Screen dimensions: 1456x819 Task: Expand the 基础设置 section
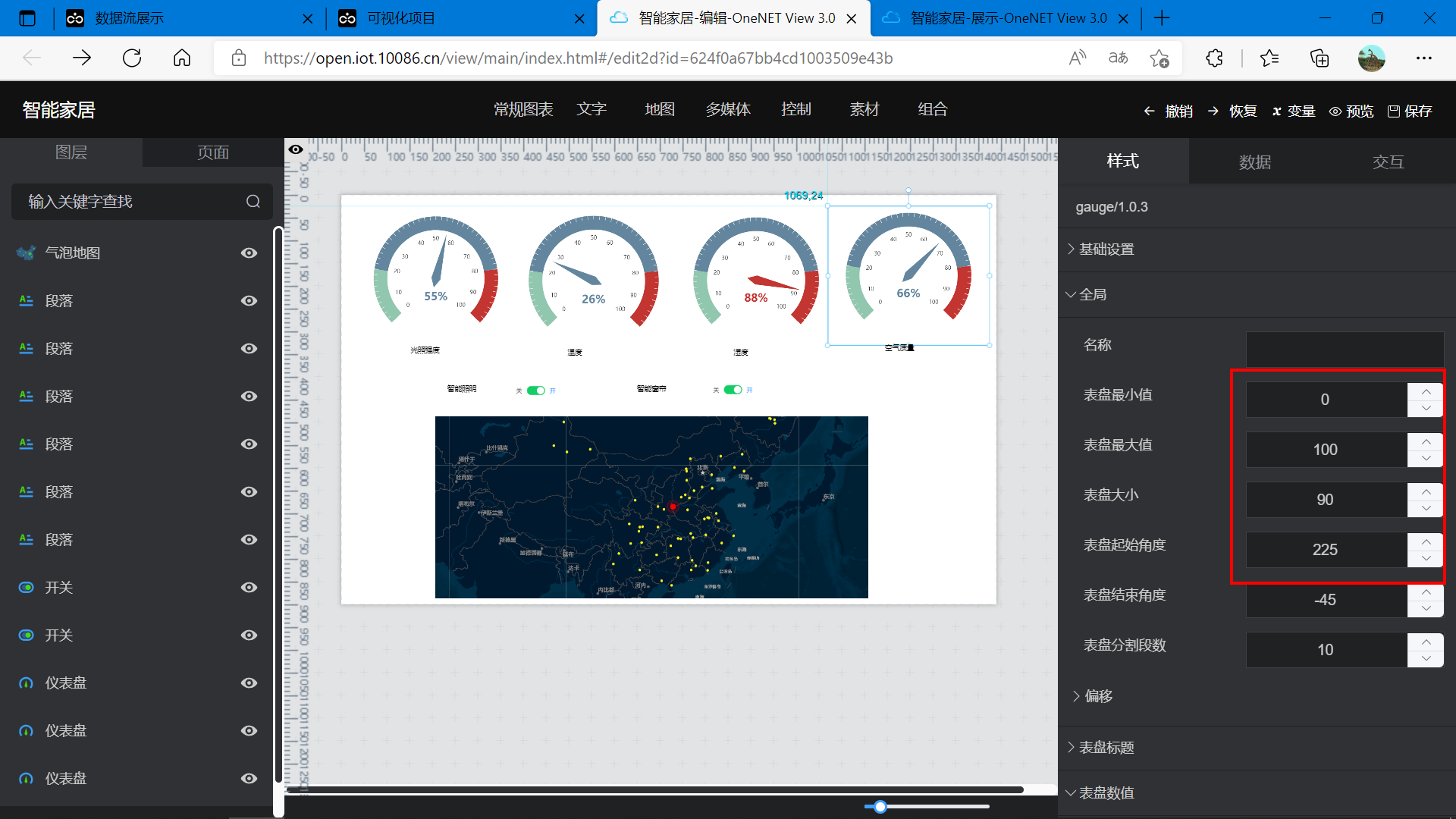click(x=1101, y=249)
